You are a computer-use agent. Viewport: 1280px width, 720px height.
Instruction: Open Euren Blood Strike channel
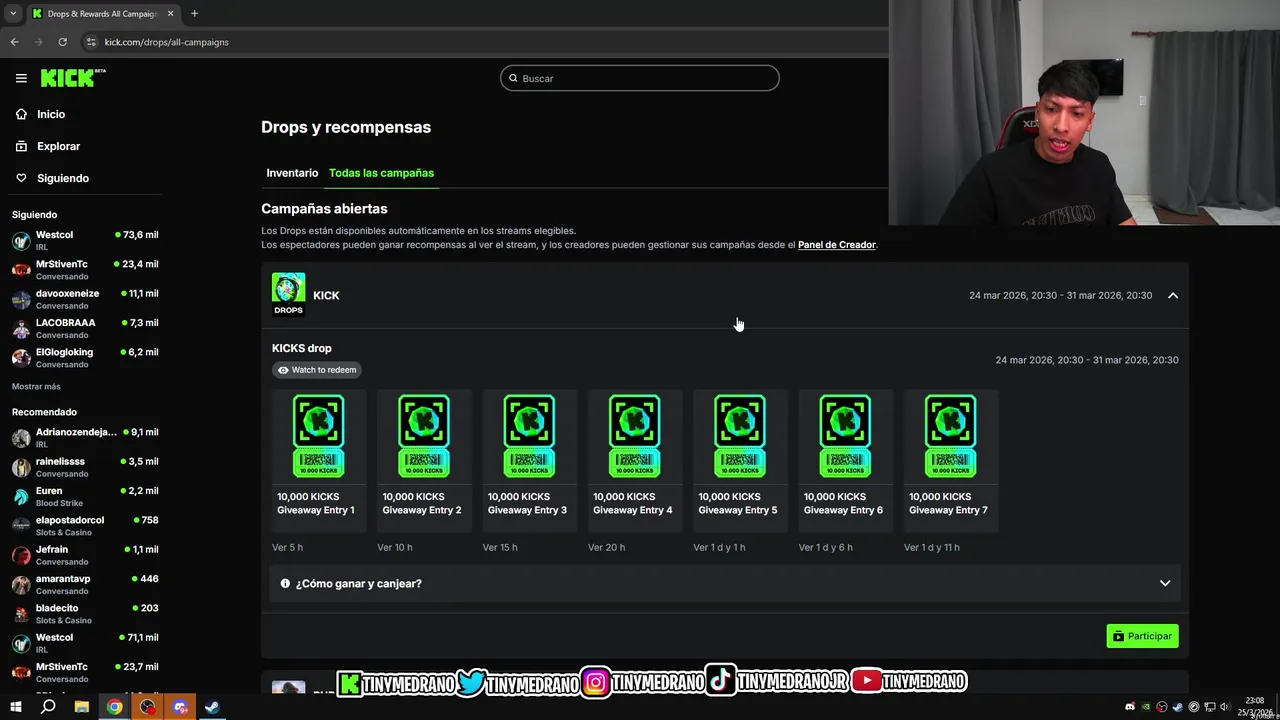84,496
